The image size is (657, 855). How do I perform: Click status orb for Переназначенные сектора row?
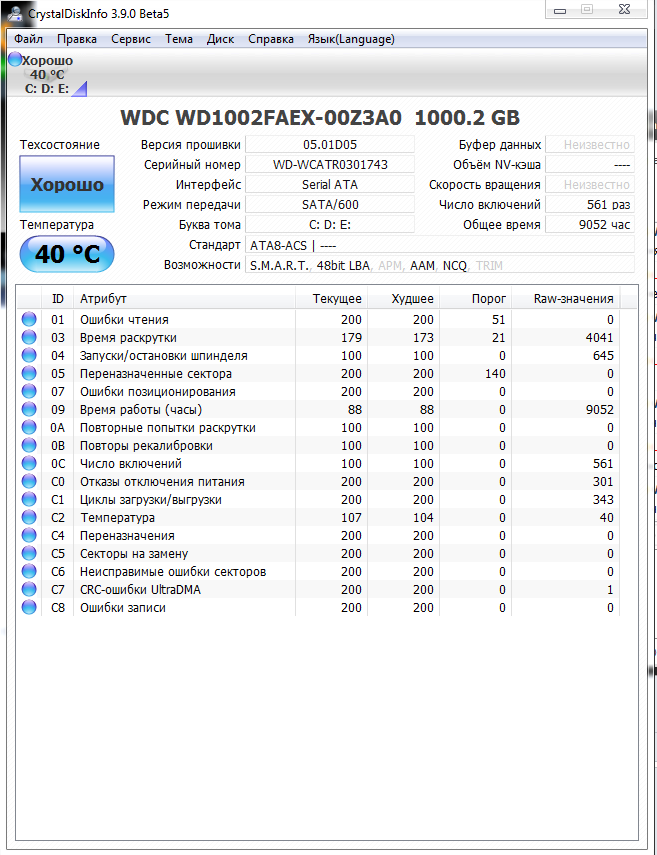[x=29, y=374]
